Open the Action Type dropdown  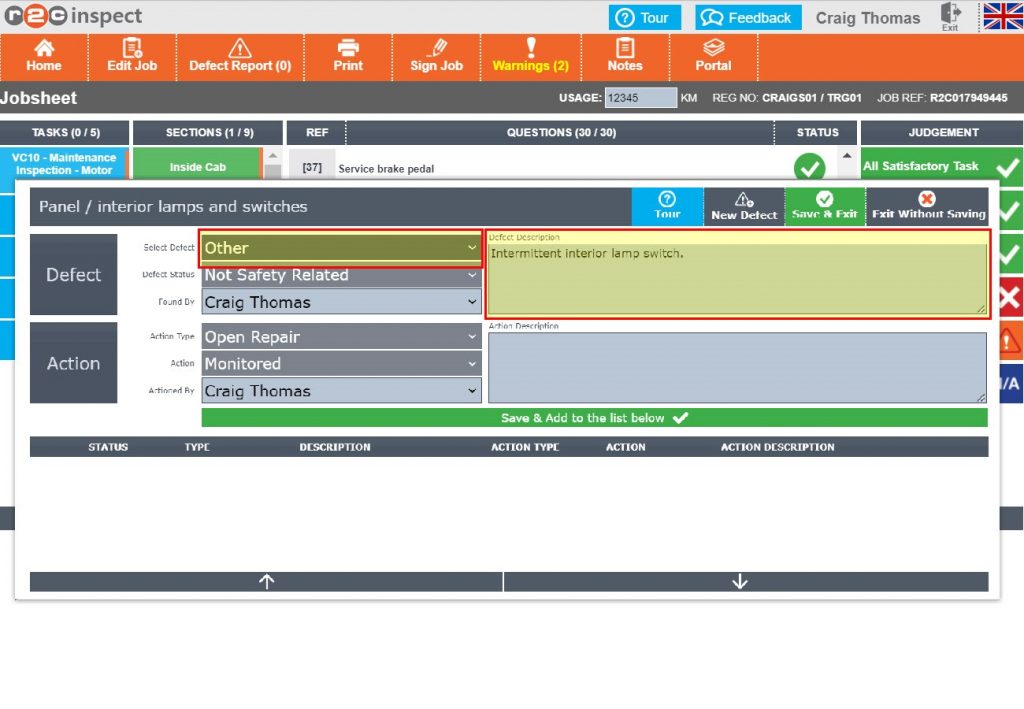click(340, 337)
